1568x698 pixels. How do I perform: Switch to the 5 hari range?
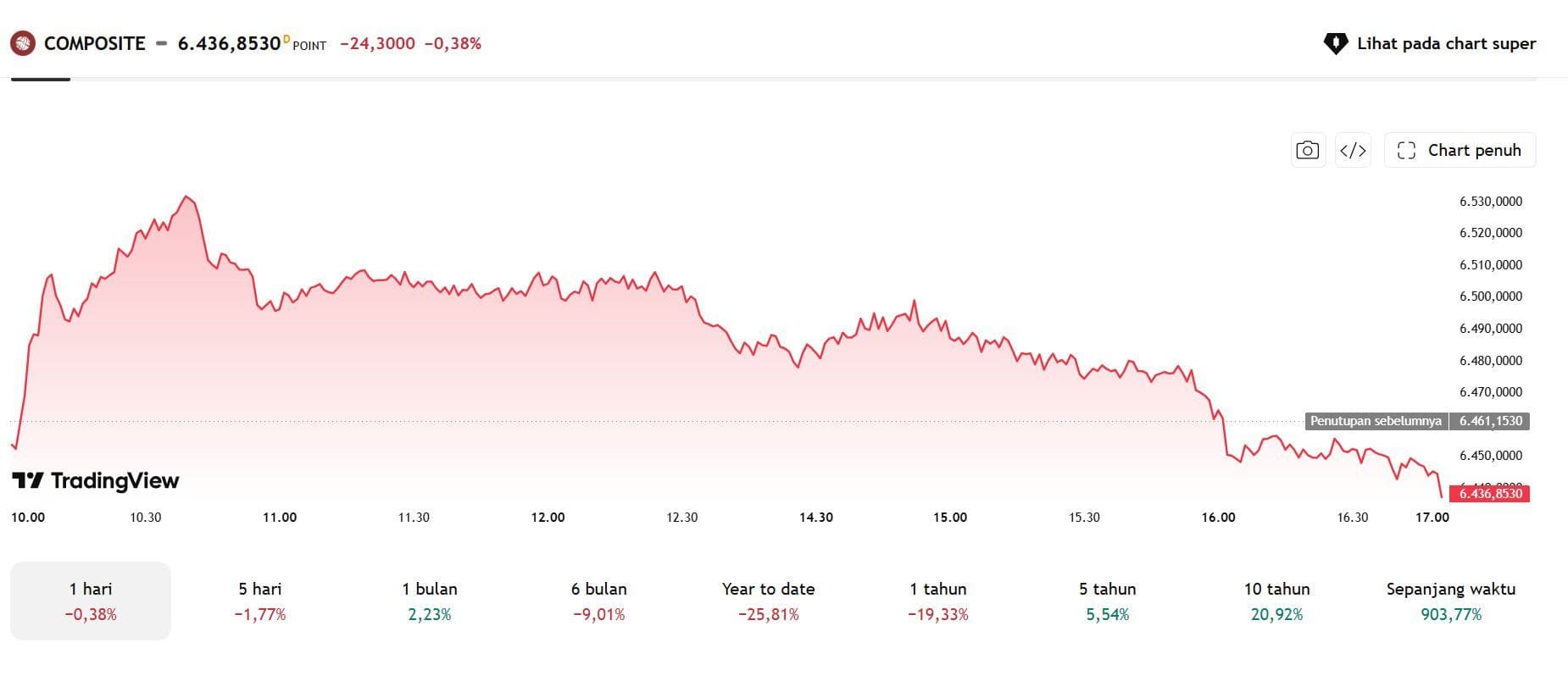260,601
